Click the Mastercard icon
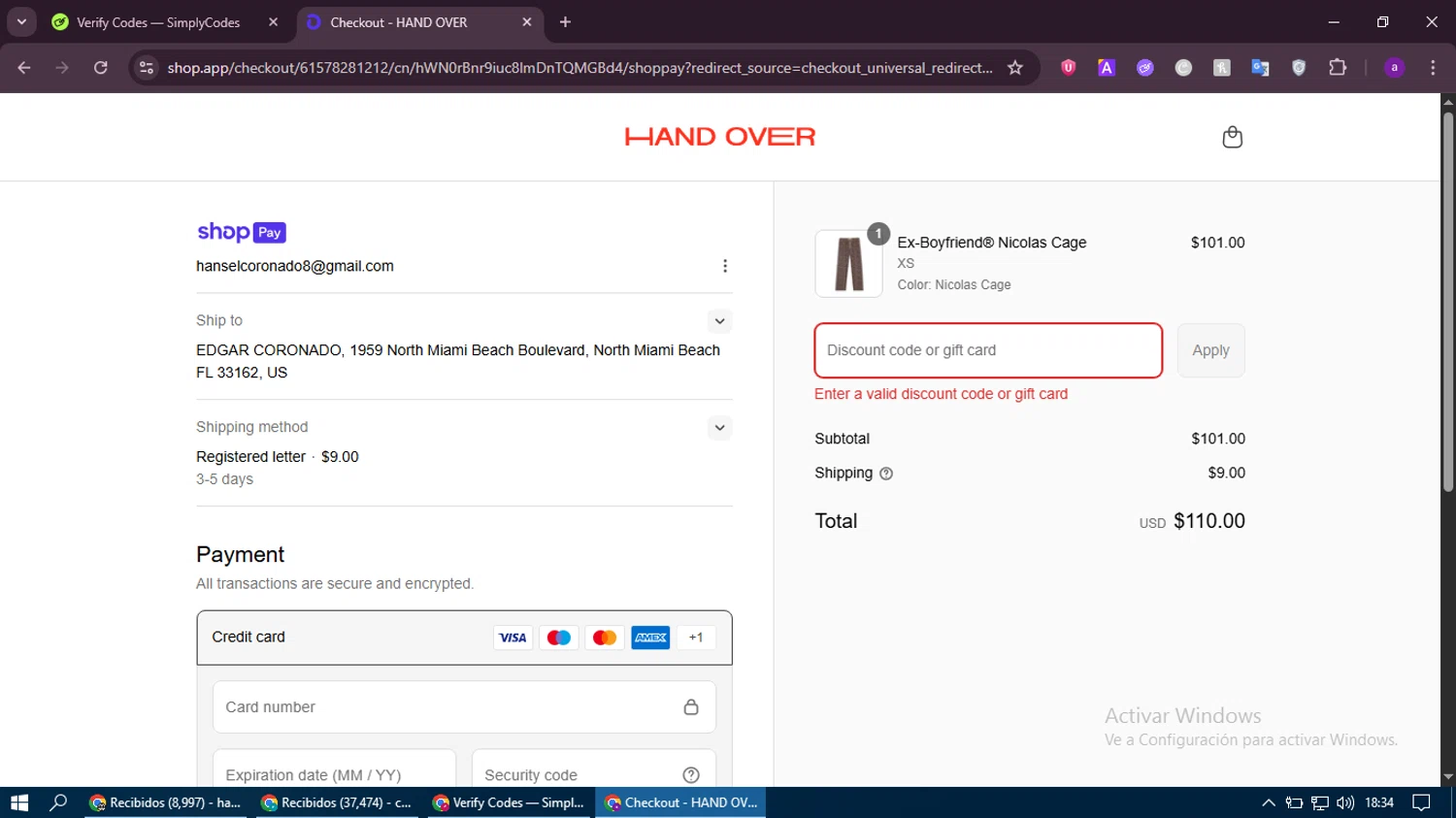Image resolution: width=1456 pixels, height=818 pixels. coord(604,638)
